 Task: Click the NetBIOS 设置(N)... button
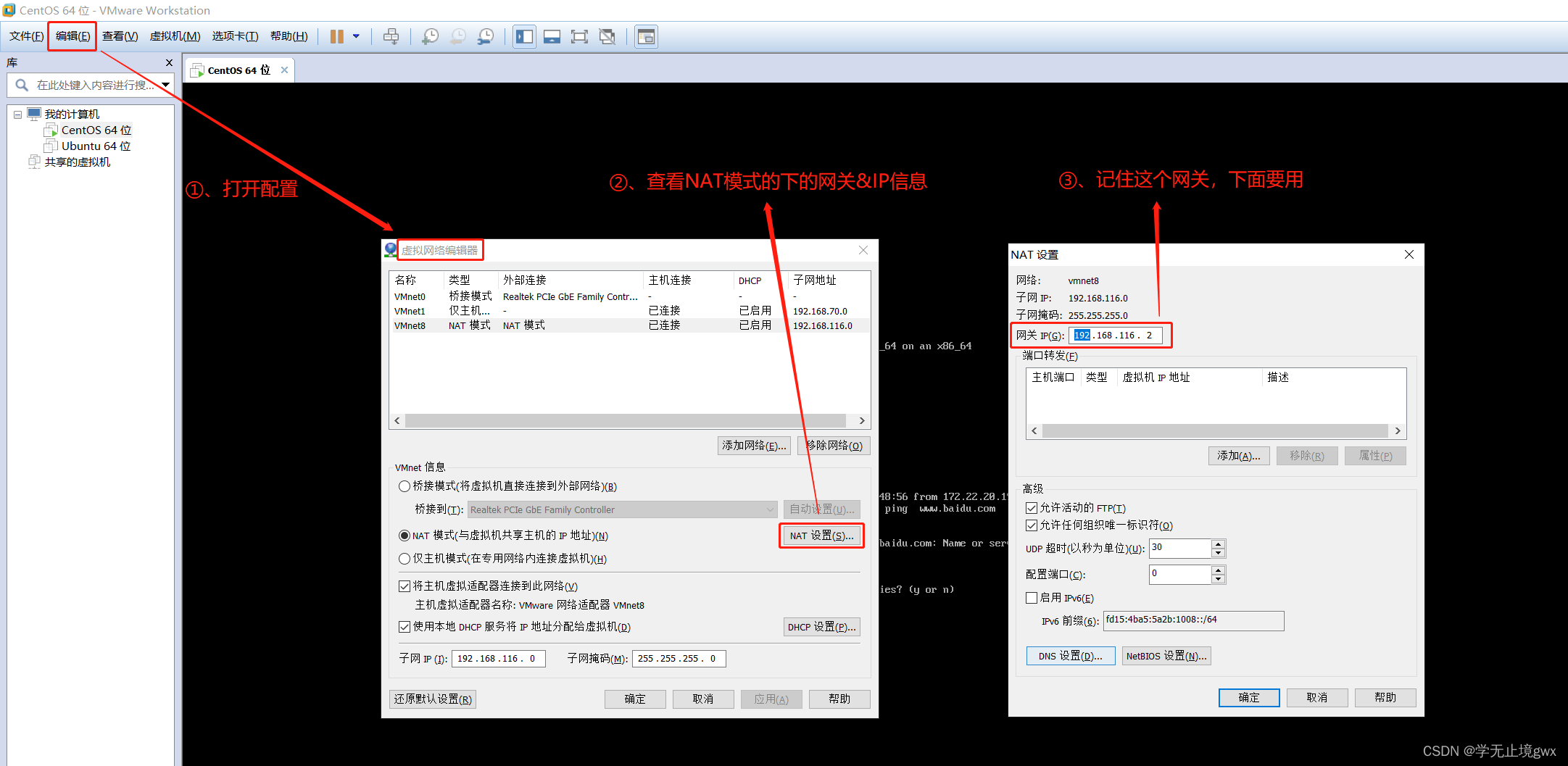click(1166, 656)
